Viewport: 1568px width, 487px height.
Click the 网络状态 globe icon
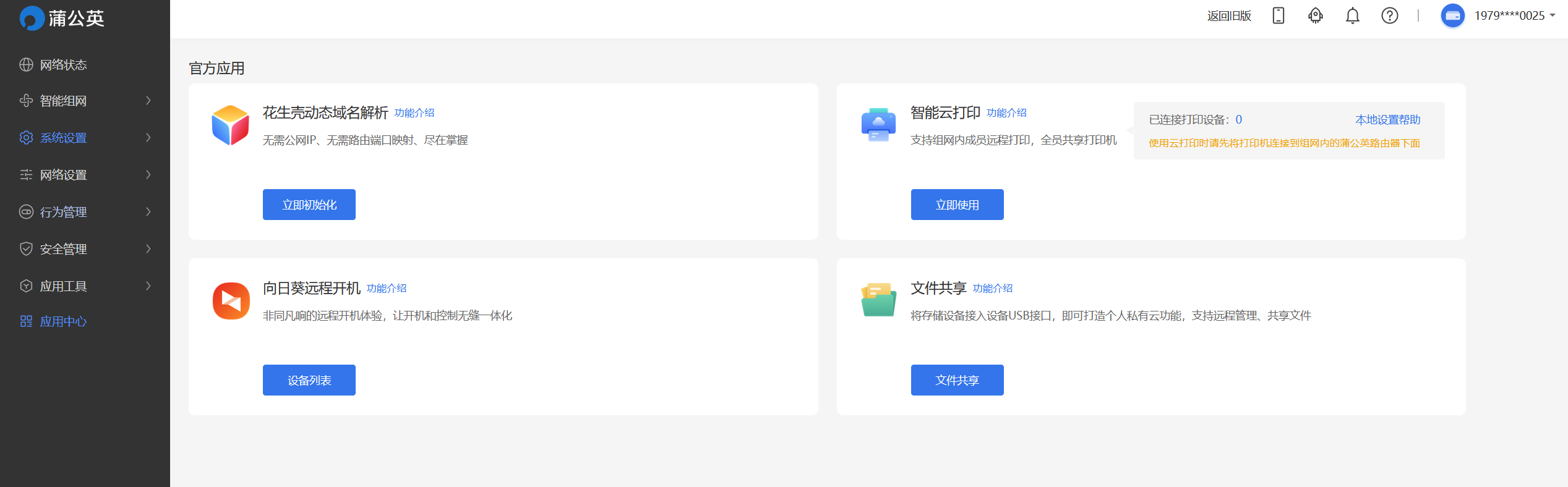[26, 65]
